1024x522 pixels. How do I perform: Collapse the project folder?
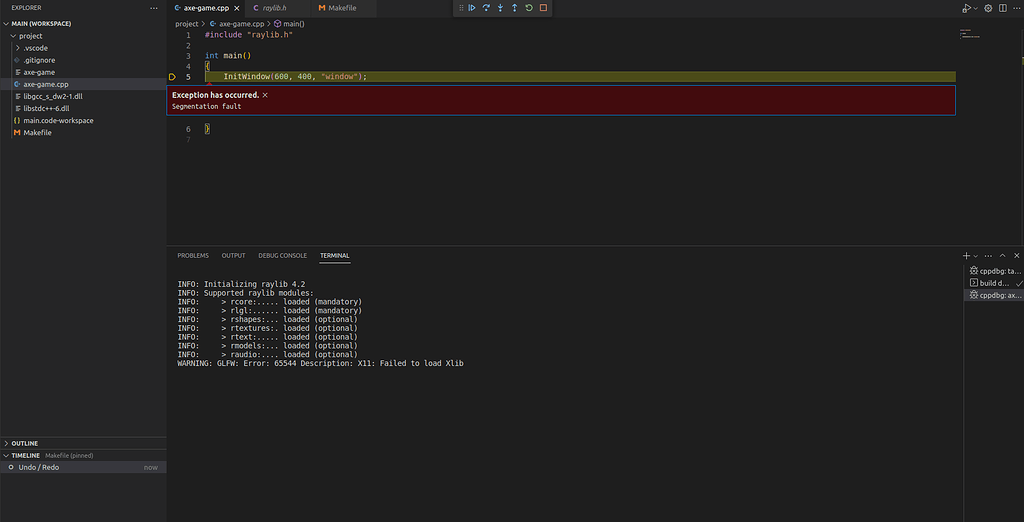coord(31,36)
